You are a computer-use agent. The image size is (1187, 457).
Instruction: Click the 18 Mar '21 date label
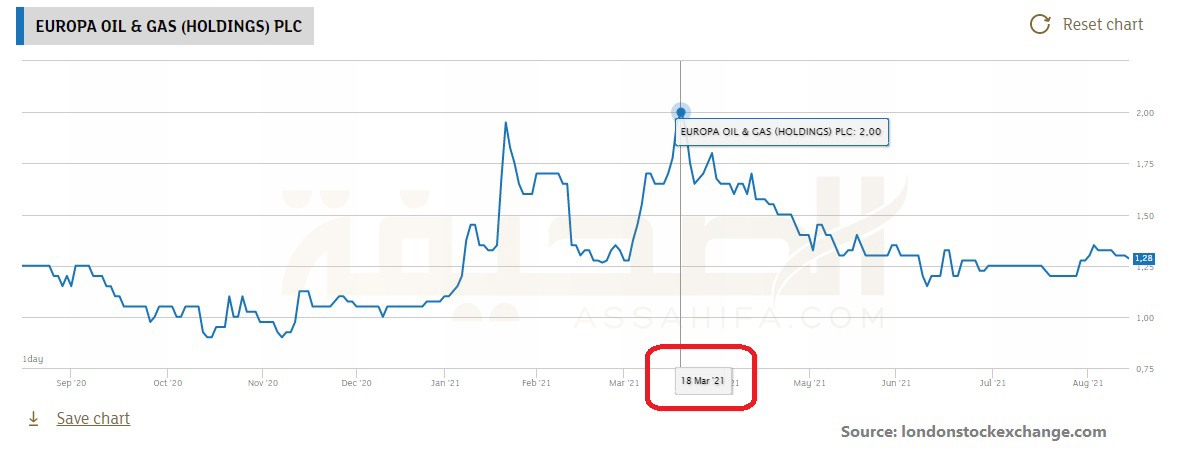(x=702, y=381)
